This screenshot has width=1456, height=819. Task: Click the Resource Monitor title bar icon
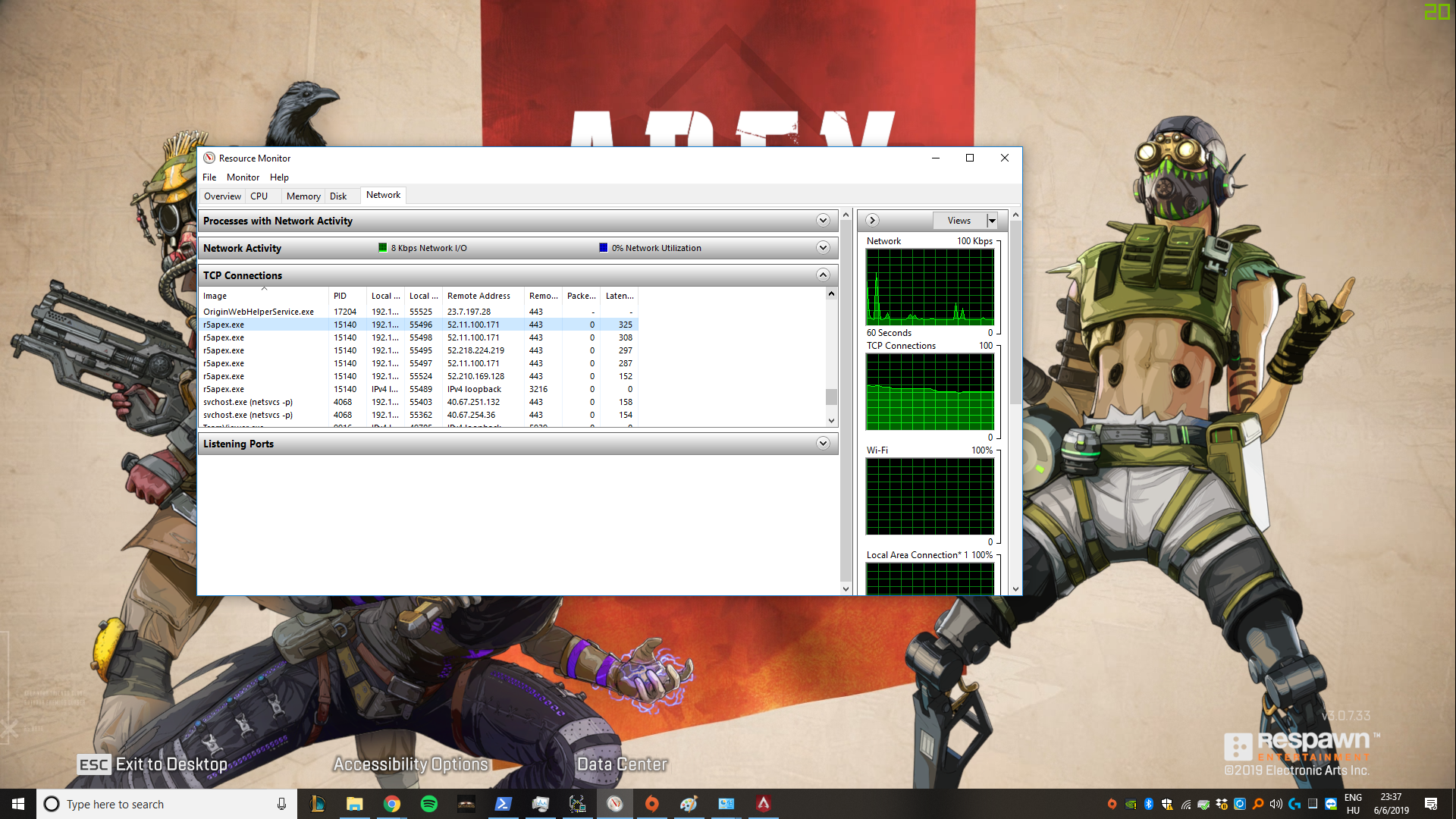coord(209,158)
